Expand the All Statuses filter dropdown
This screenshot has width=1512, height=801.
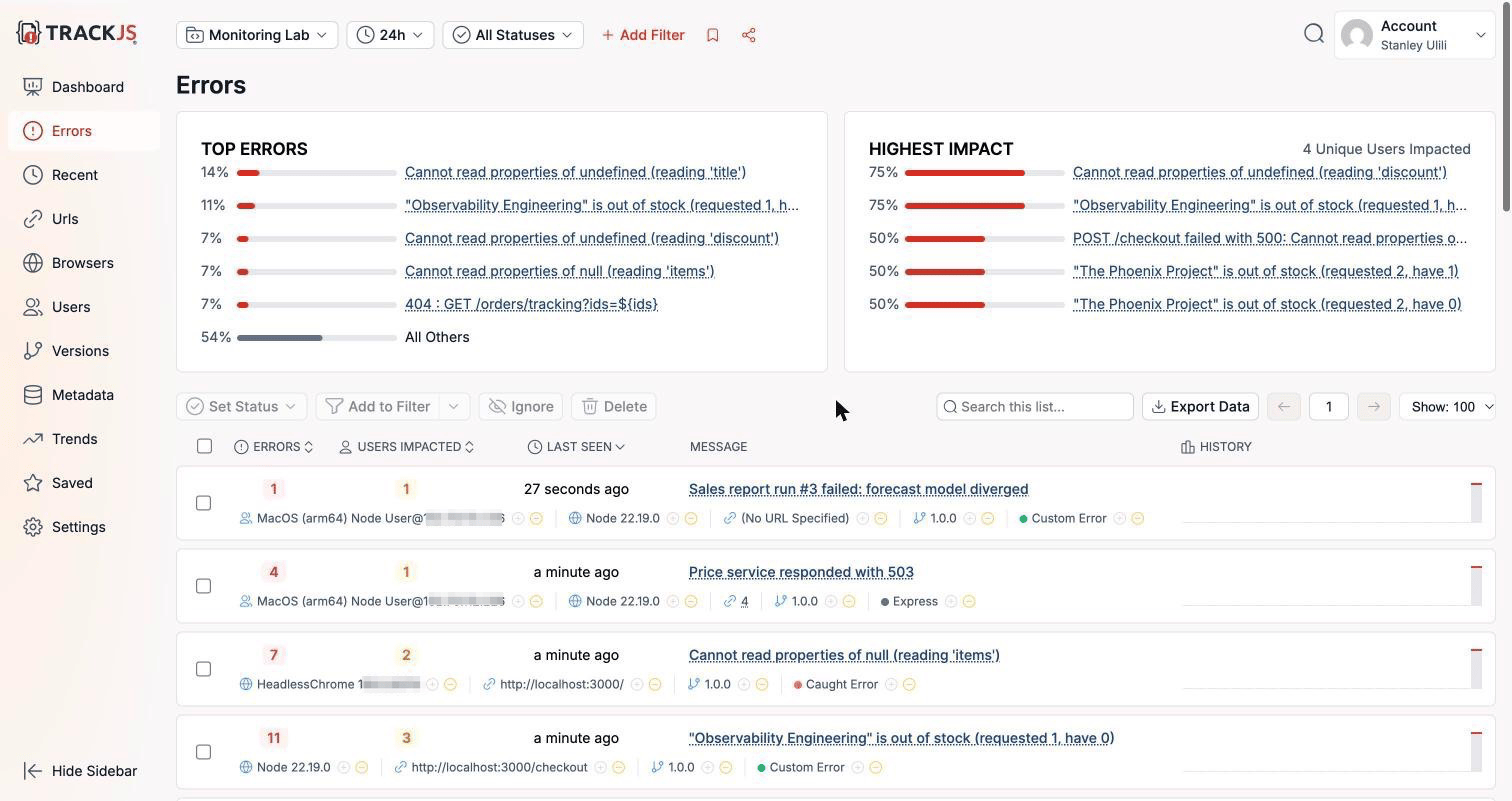[x=513, y=35]
